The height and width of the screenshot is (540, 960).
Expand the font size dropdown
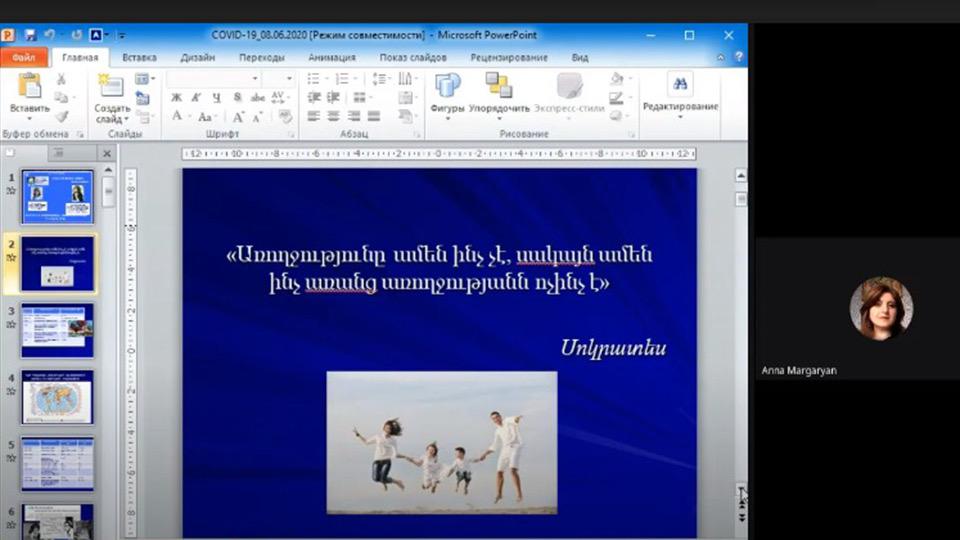(291, 78)
